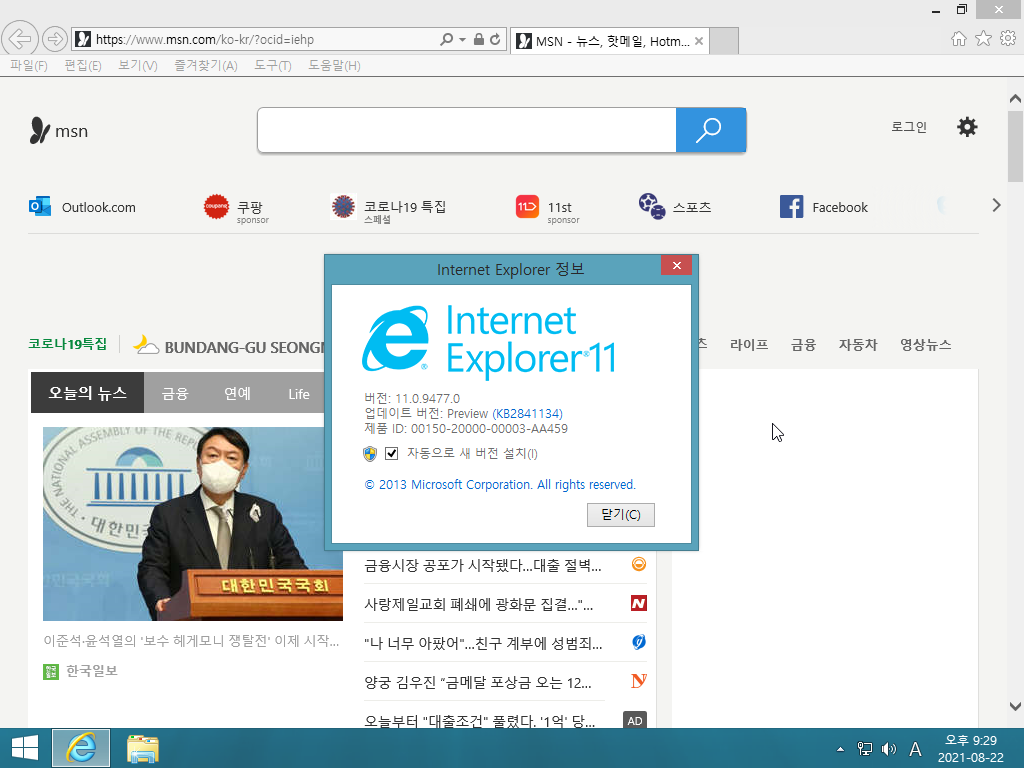Open the 금융 item in top navigation
Viewport: 1024px width, 768px height.
point(803,345)
